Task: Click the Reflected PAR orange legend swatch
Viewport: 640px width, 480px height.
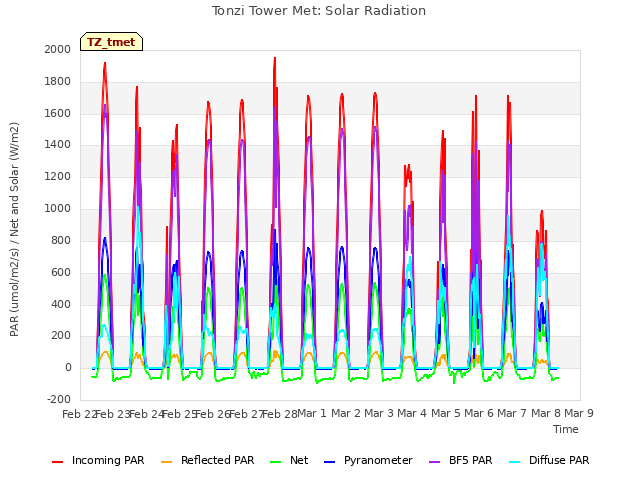Action: (x=167, y=462)
